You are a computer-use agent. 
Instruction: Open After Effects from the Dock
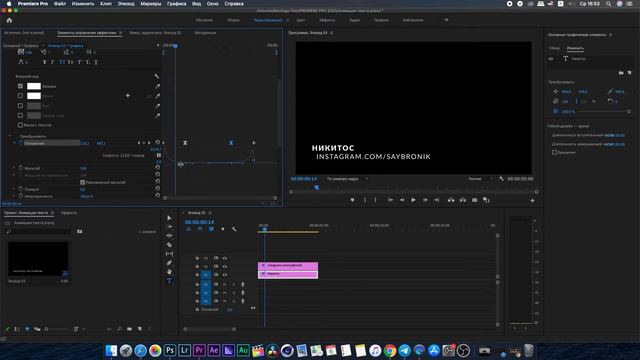(x=213, y=350)
